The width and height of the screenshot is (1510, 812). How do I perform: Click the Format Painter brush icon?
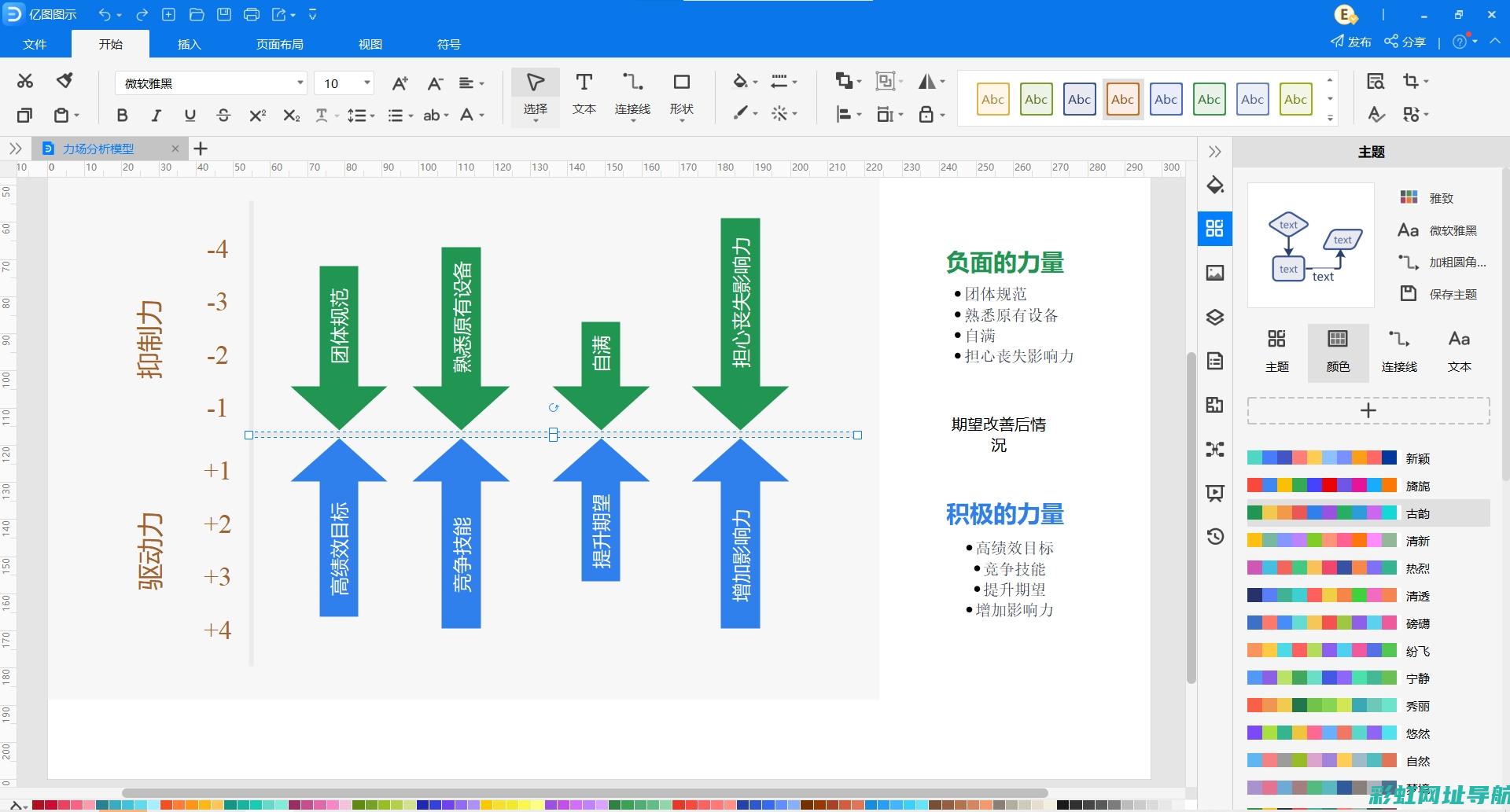coord(65,81)
